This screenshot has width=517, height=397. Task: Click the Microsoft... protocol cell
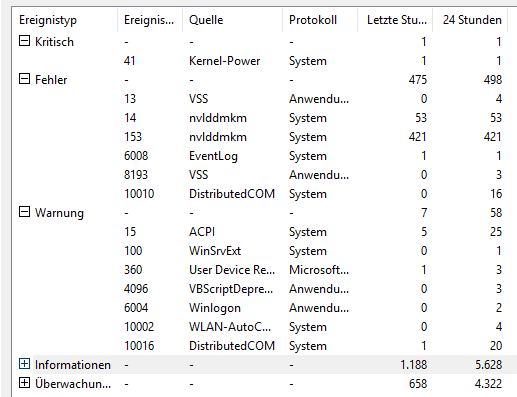[319, 270]
